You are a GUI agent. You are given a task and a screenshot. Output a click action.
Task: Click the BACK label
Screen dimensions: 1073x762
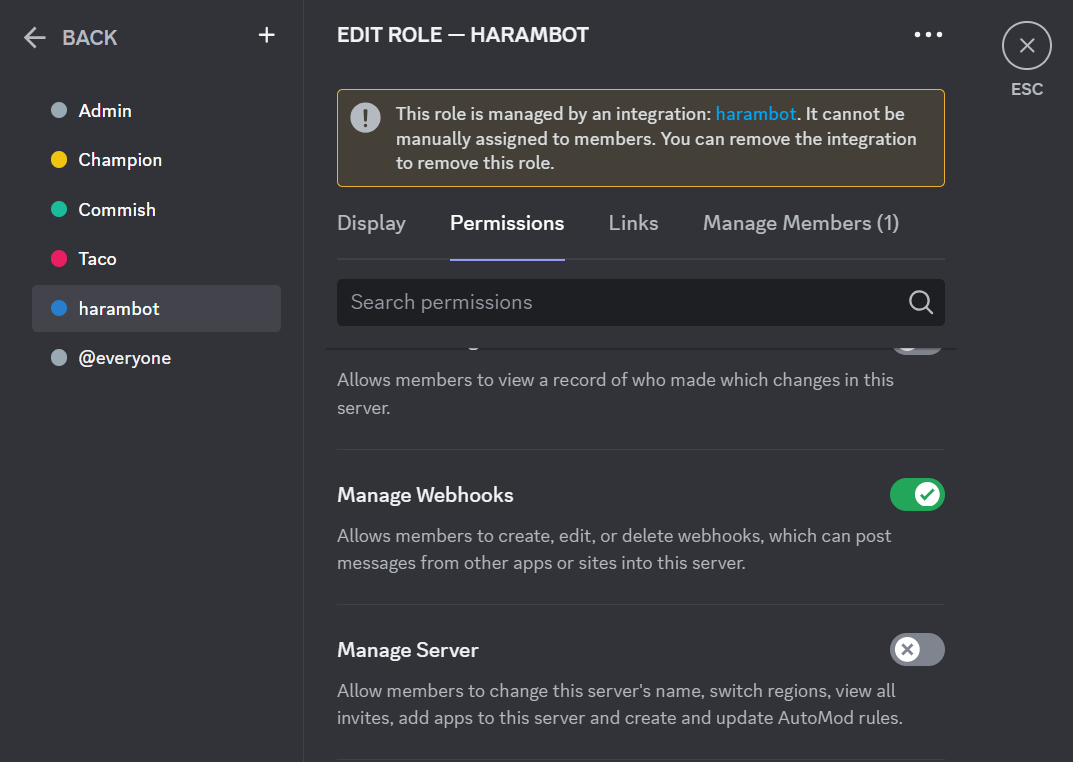(x=90, y=38)
